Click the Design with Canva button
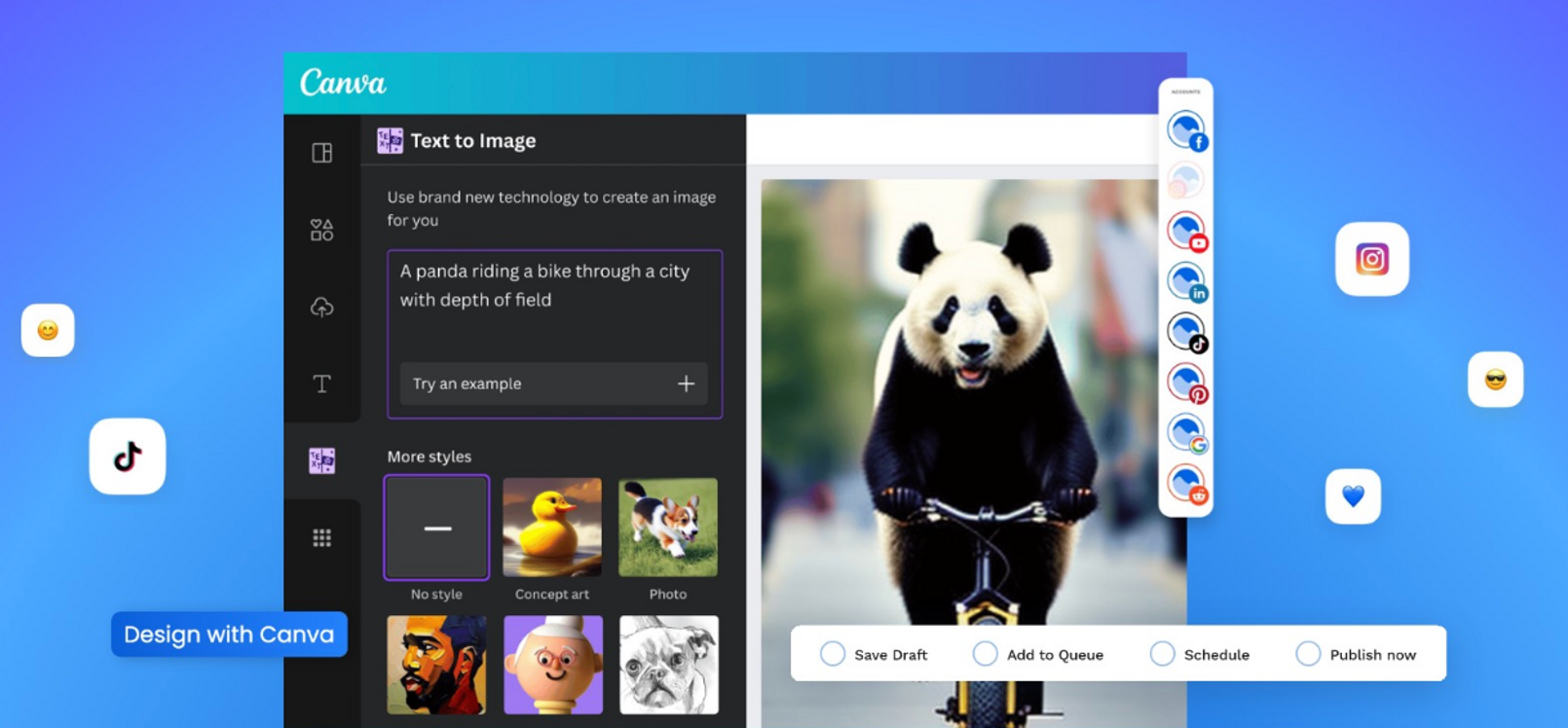Viewport: 1568px width, 728px height. 229,635
